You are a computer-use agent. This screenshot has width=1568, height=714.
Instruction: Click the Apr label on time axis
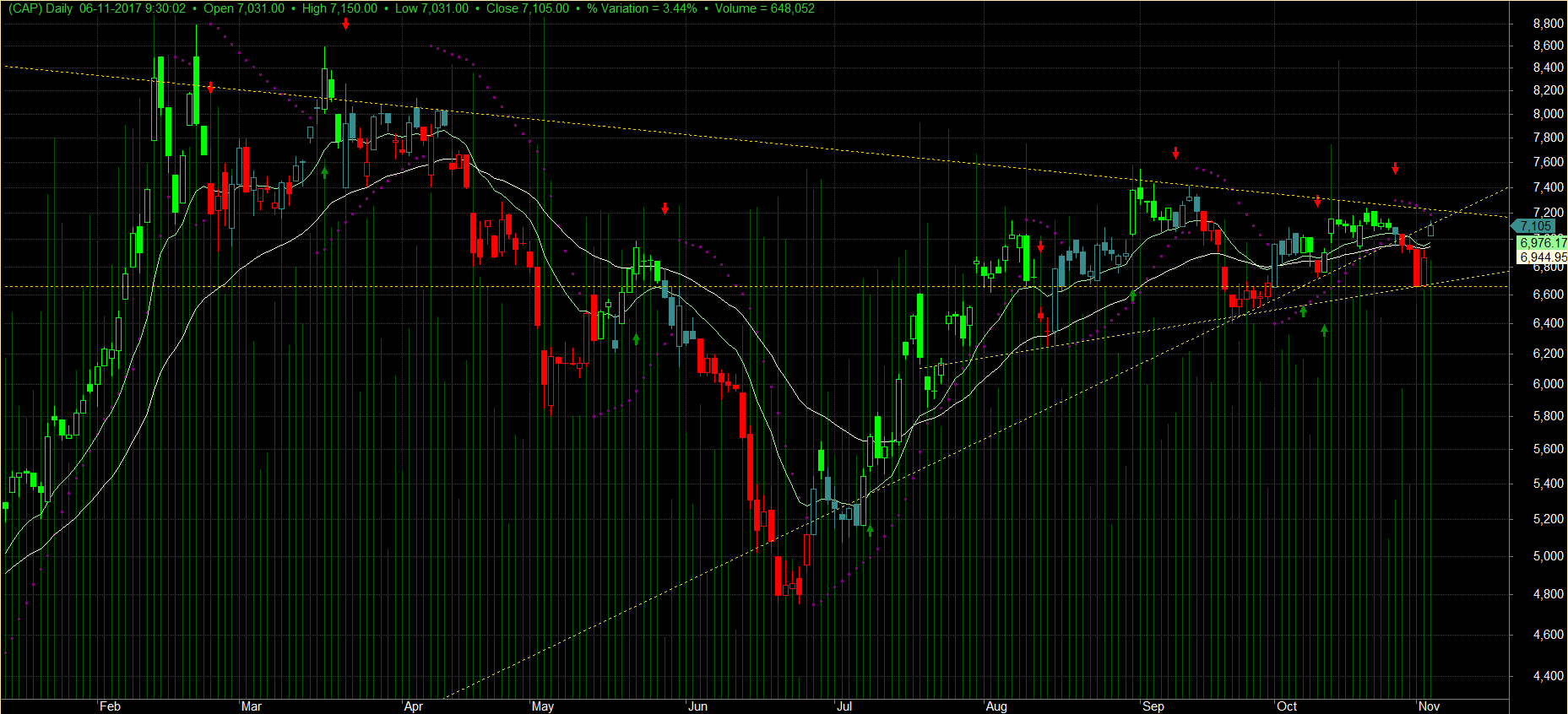pyautogui.click(x=413, y=706)
